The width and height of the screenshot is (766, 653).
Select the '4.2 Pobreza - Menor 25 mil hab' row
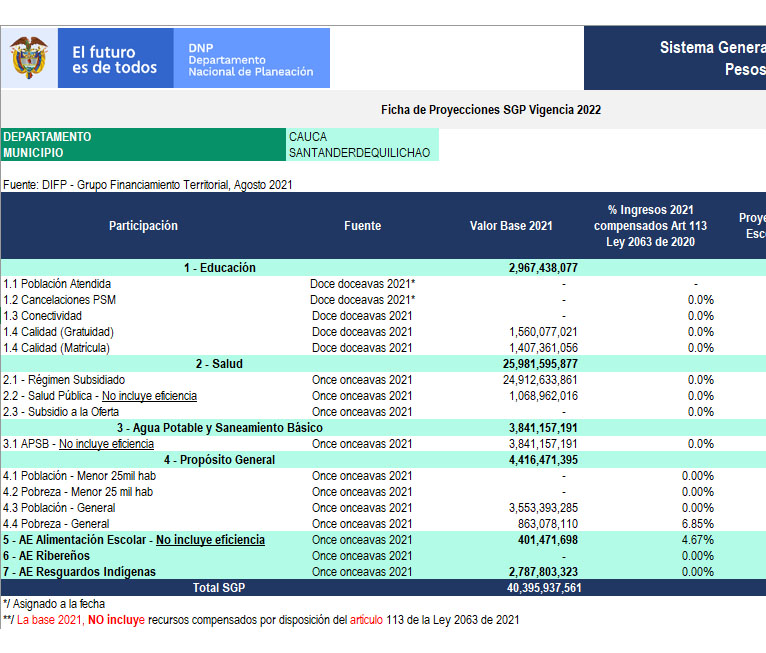point(78,492)
